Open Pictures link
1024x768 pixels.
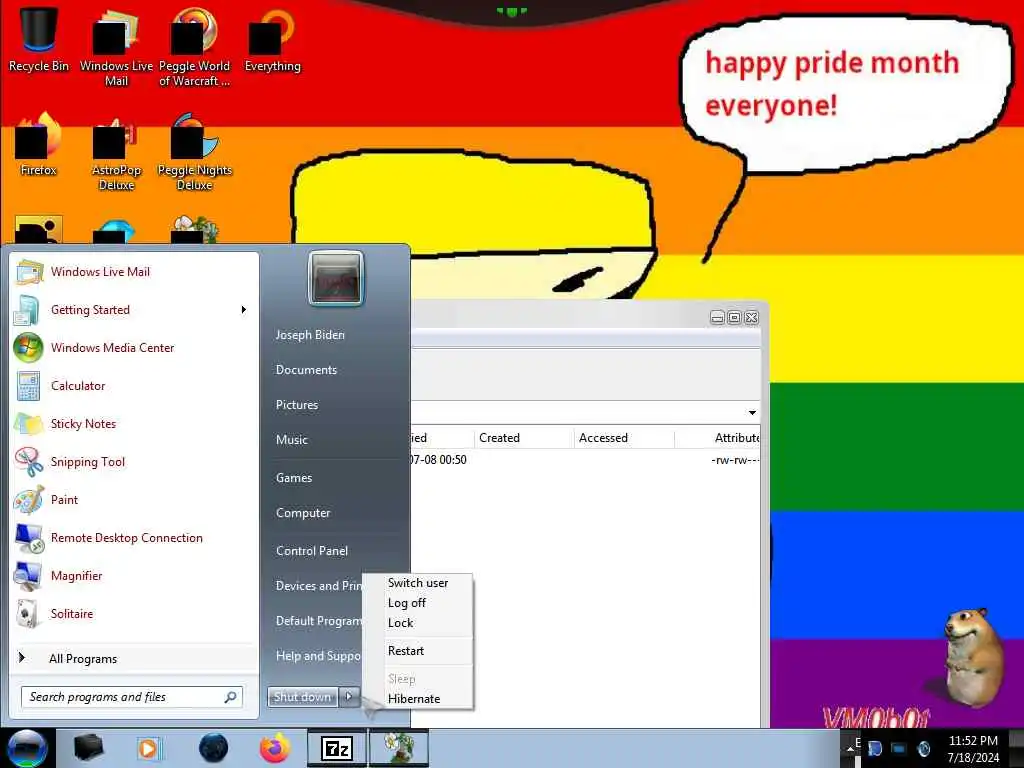tap(334, 405)
